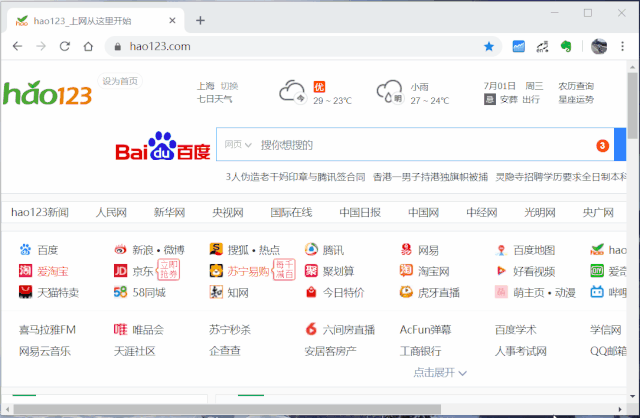Open the 星座运势 link
Image resolution: width=640 pixels, height=418 pixels.
click(x=576, y=99)
